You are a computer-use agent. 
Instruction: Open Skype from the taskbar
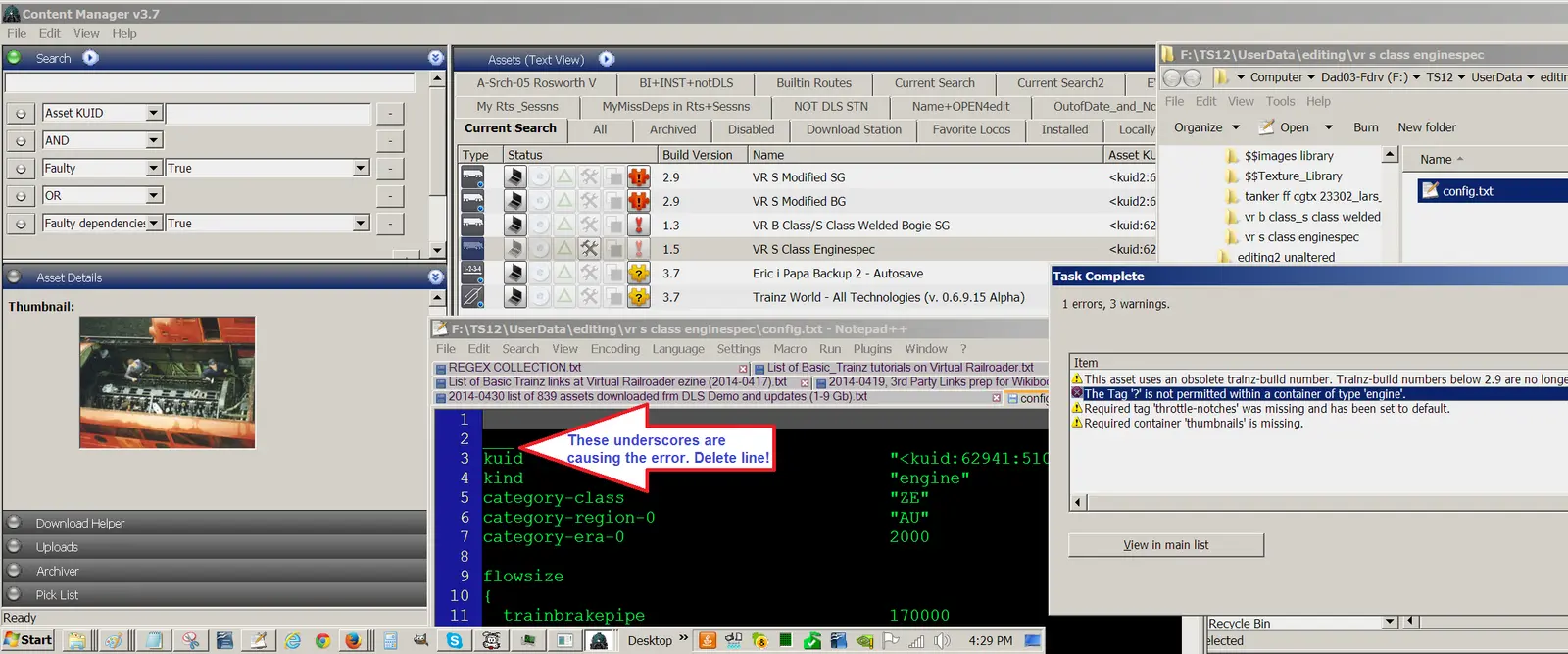coord(455,641)
